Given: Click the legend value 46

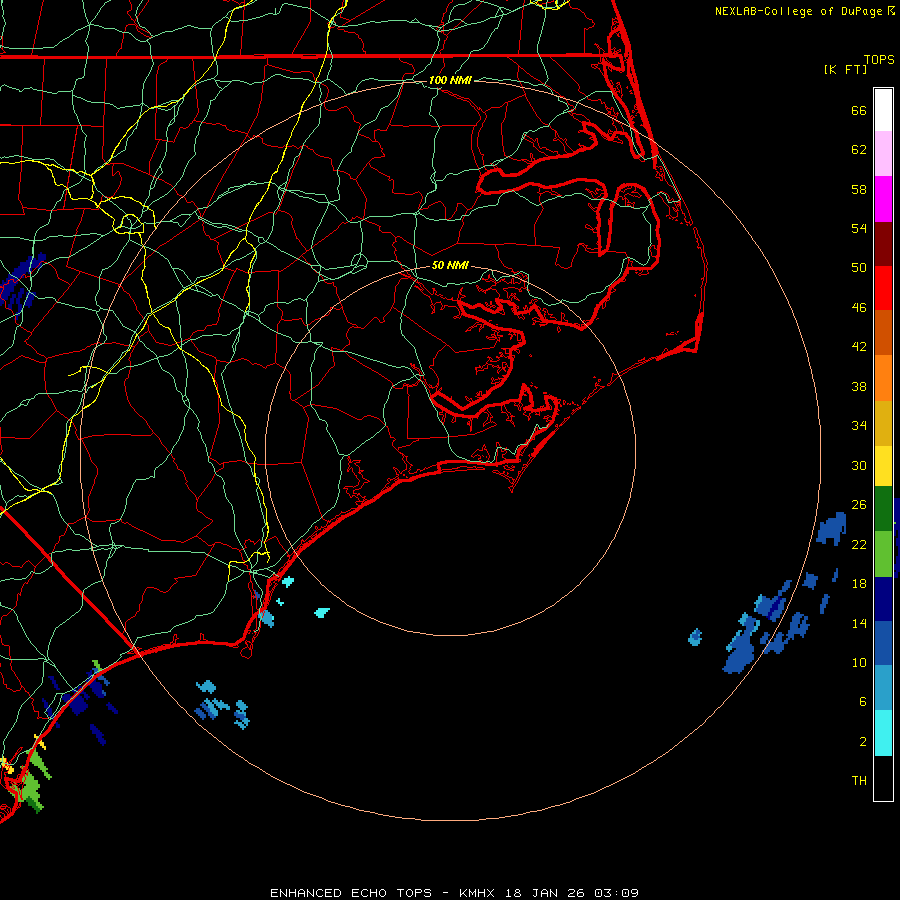Looking at the screenshot, I should [859, 308].
